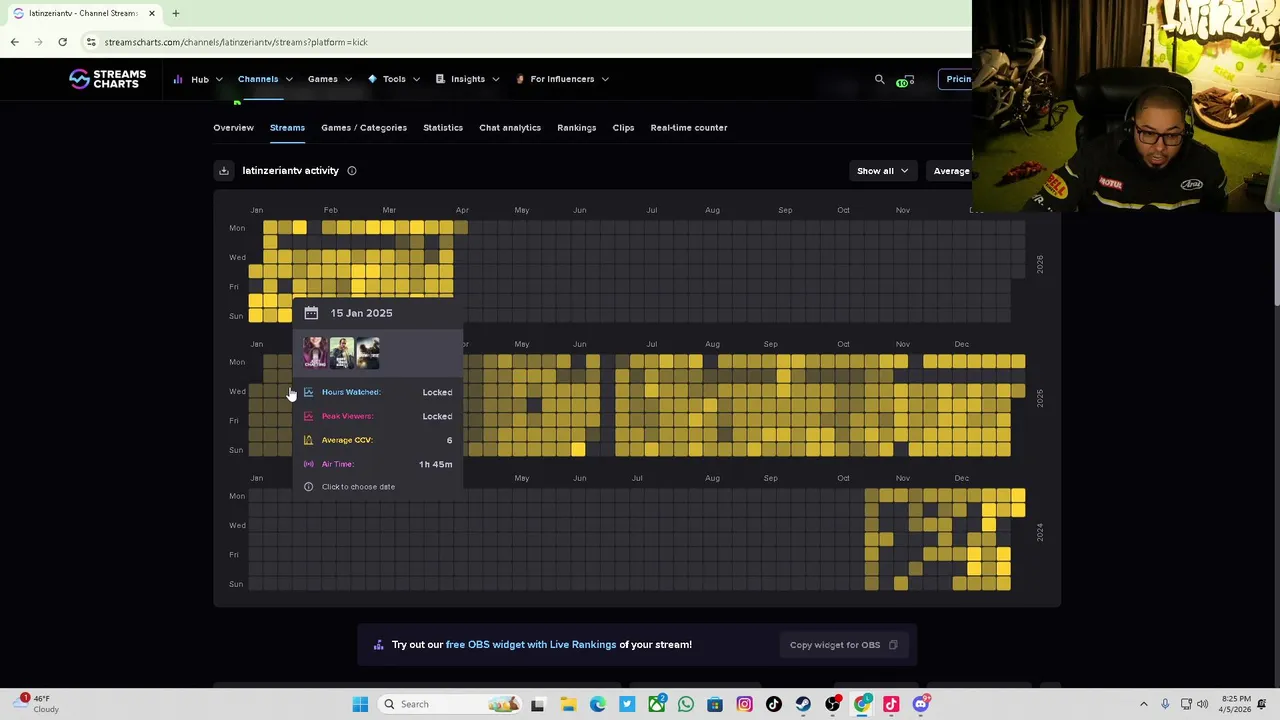Open Xbox app from taskbar
Viewport: 1280px width, 720px height.
click(656, 704)
